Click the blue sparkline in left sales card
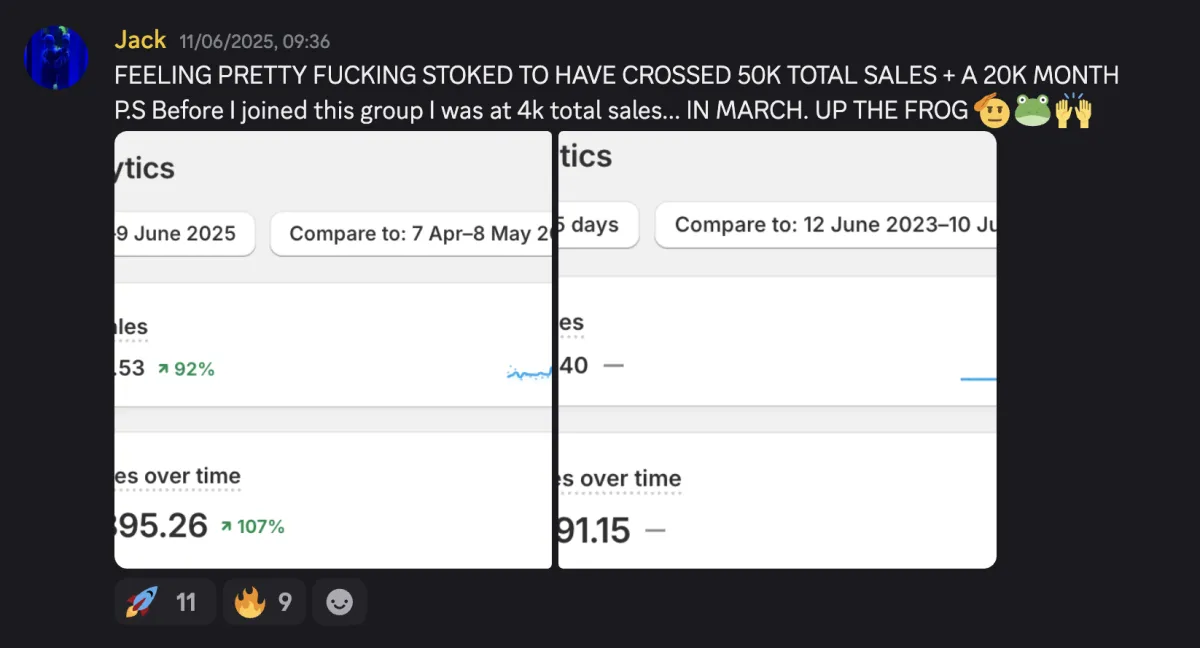 (529, 374)
